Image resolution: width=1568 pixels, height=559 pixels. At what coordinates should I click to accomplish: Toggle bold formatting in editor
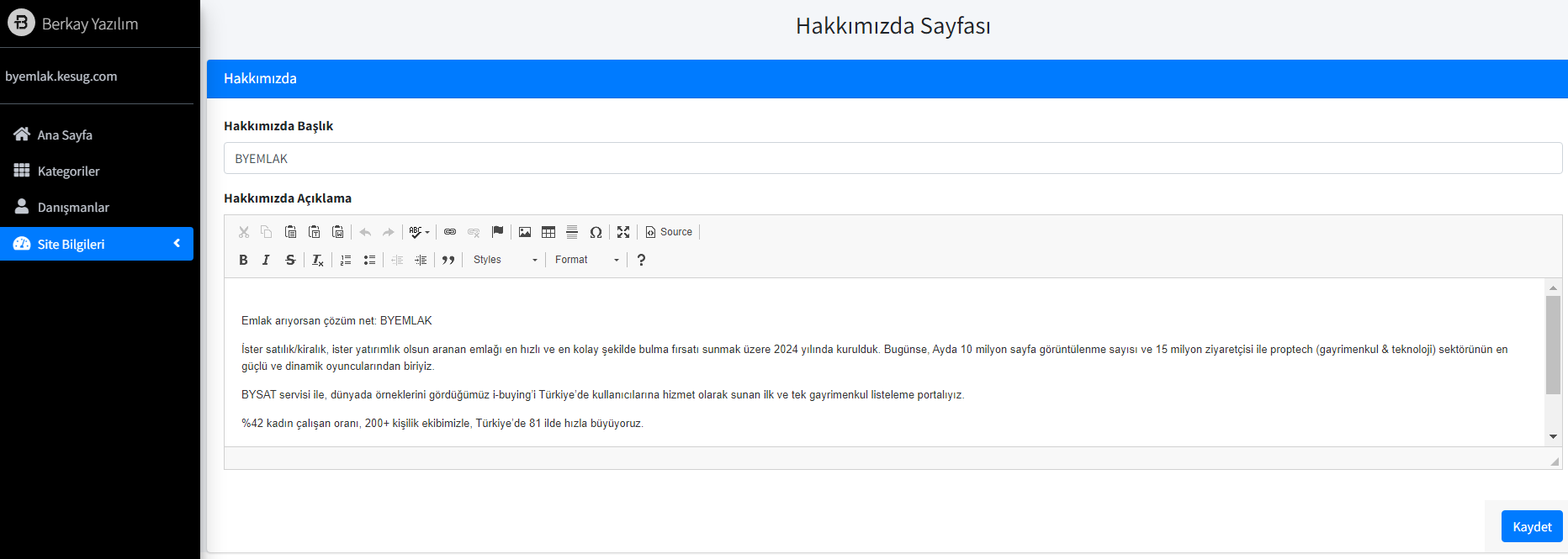pyautogui.click(x=243, y=260)
